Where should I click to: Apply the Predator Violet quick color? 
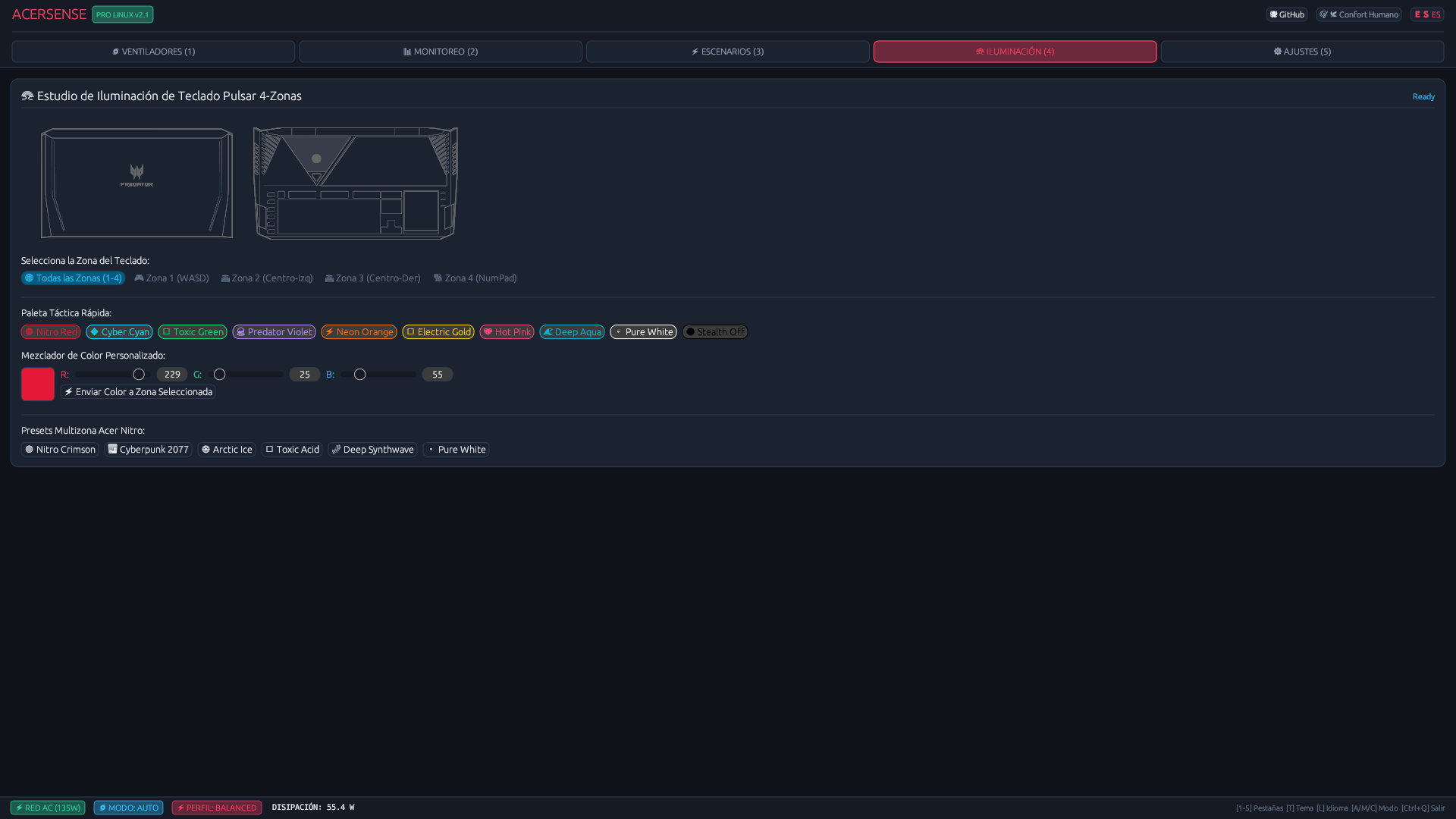coord(274,332)
